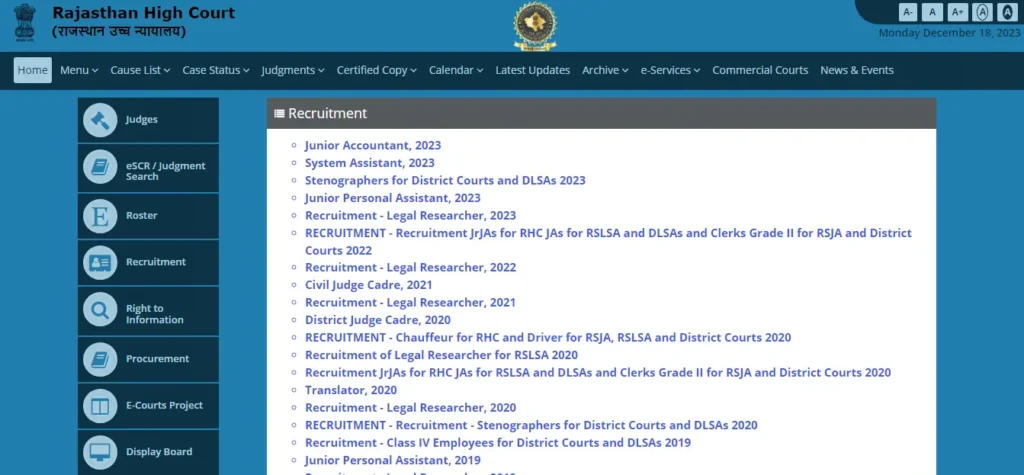Image resolution: width=1024 pixels, height=475 pixels.
Task: Open Junior Personal Assistant, 2023 link
Action: pyautogui.click(x=392, y=198)
